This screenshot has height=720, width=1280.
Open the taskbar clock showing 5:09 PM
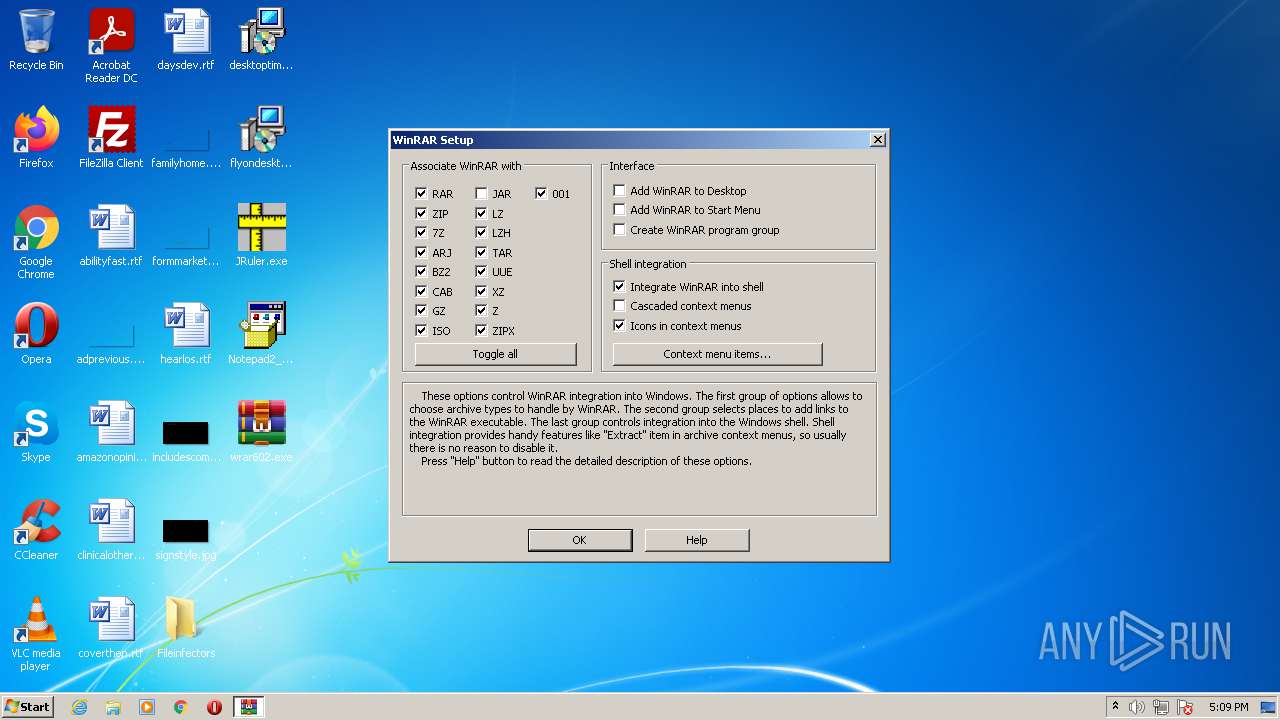1228,707
